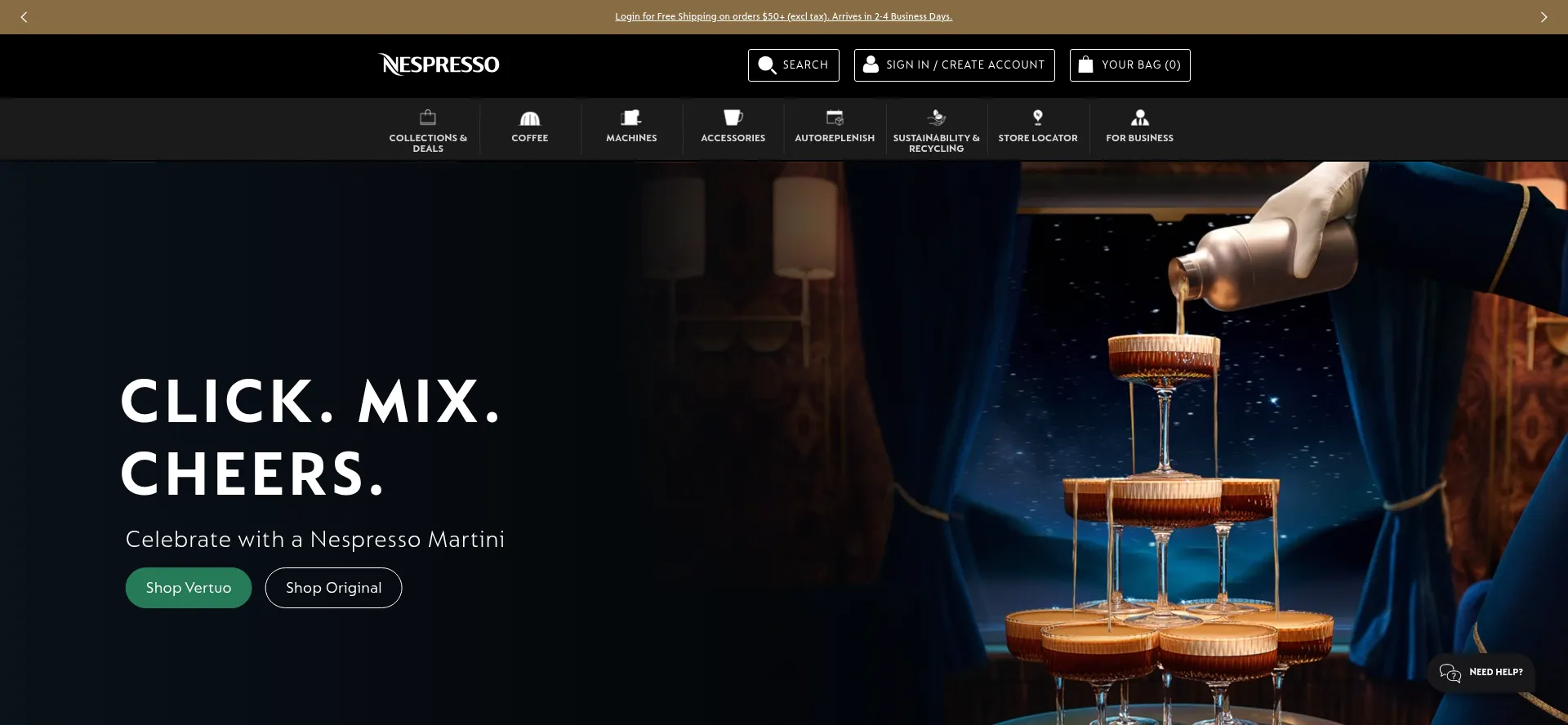This screenshot has width=1568, height=725.
Task: Click Sign In / Create Account text
Action: pos(965,64)
